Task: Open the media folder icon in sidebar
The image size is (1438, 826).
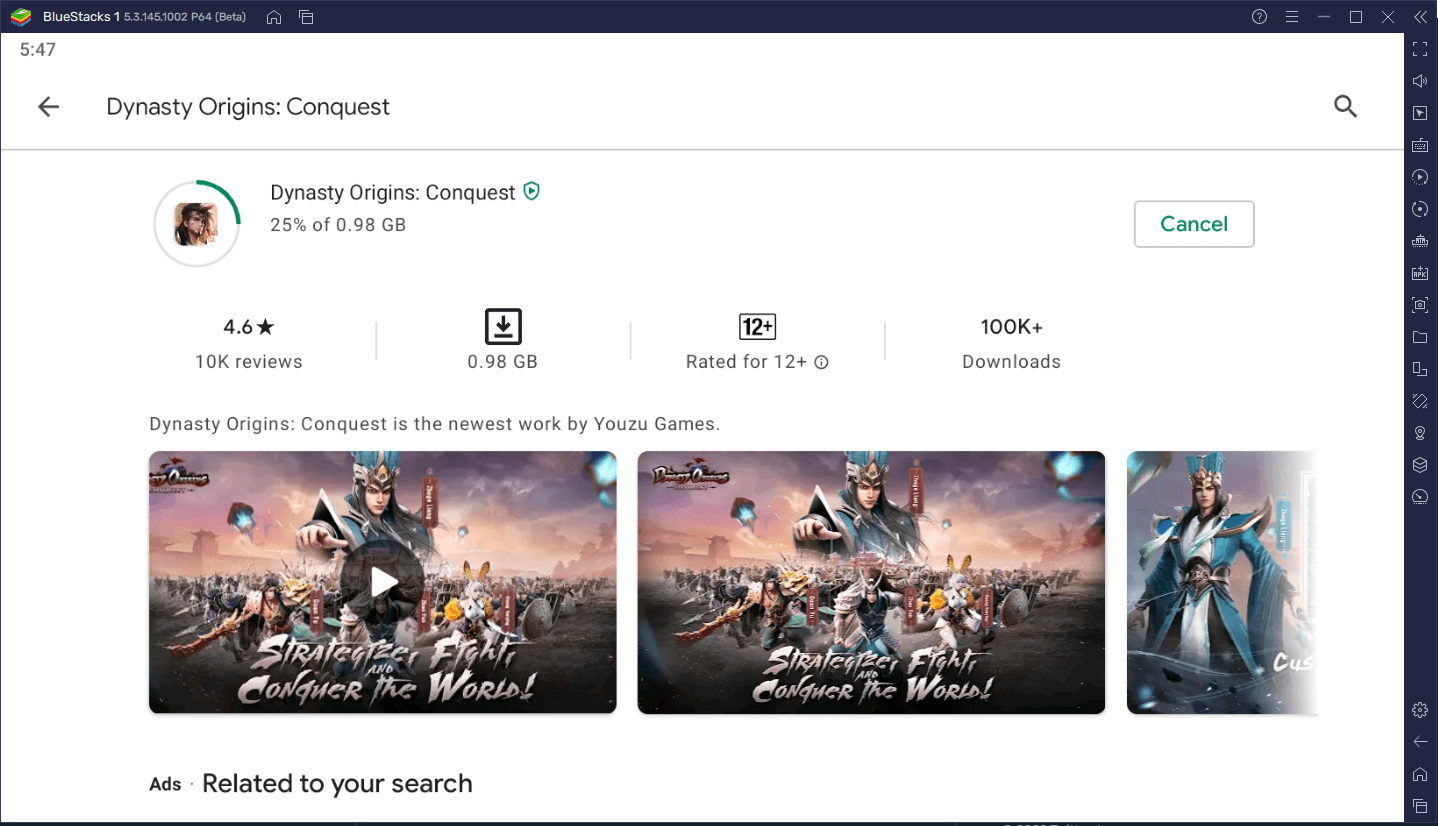Action: click(1419, 337)
